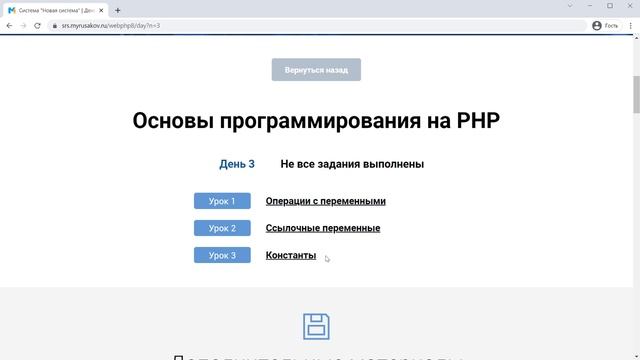Open the Гость profile icon
Viewport: 640px width, 360px height.
[597, 26]
